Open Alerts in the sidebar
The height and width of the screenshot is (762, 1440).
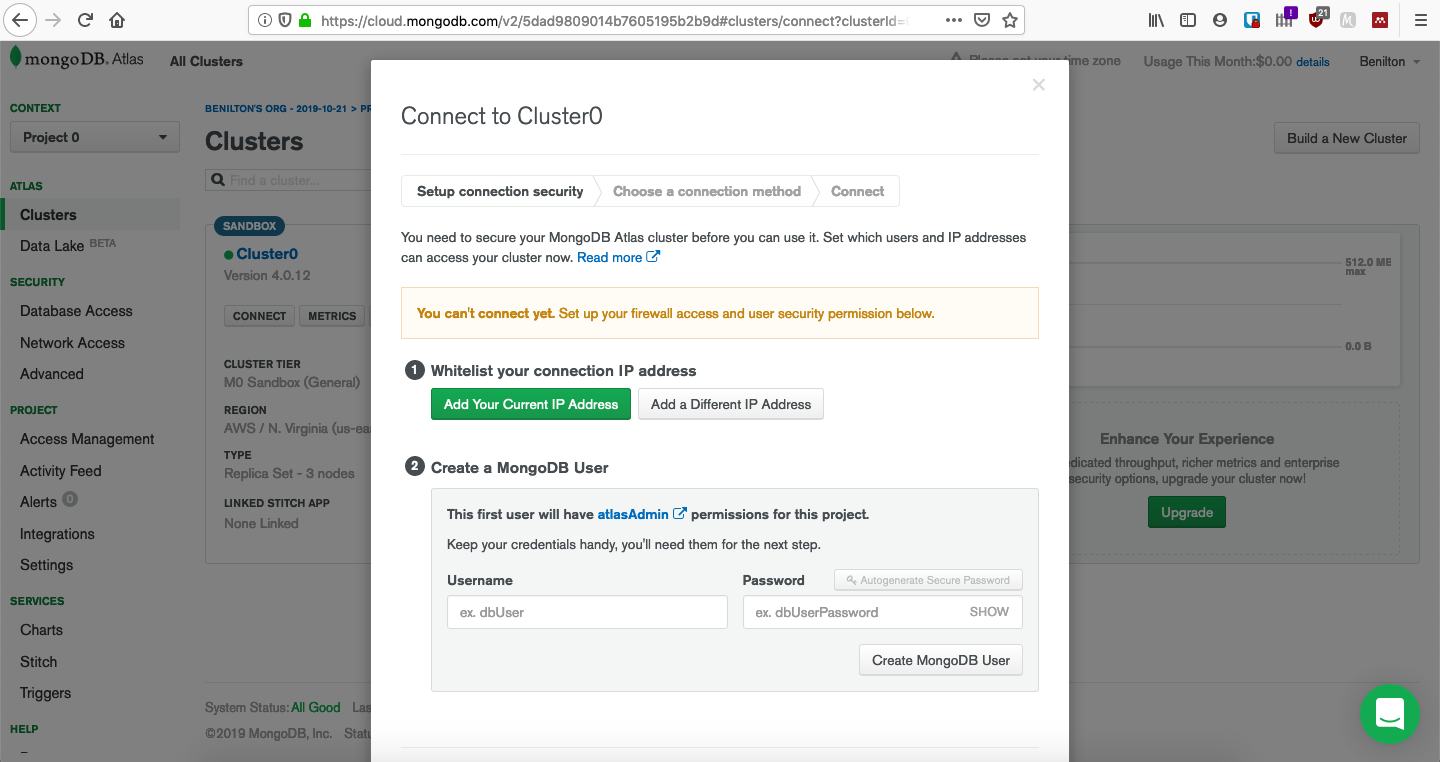point(38,502)
